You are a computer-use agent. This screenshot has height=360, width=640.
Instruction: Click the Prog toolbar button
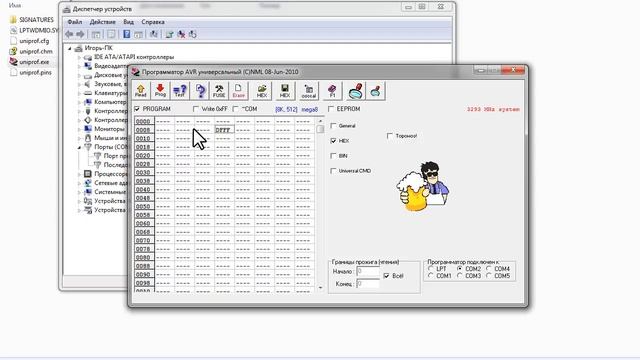pyautogui.click(x=160, y=91)
